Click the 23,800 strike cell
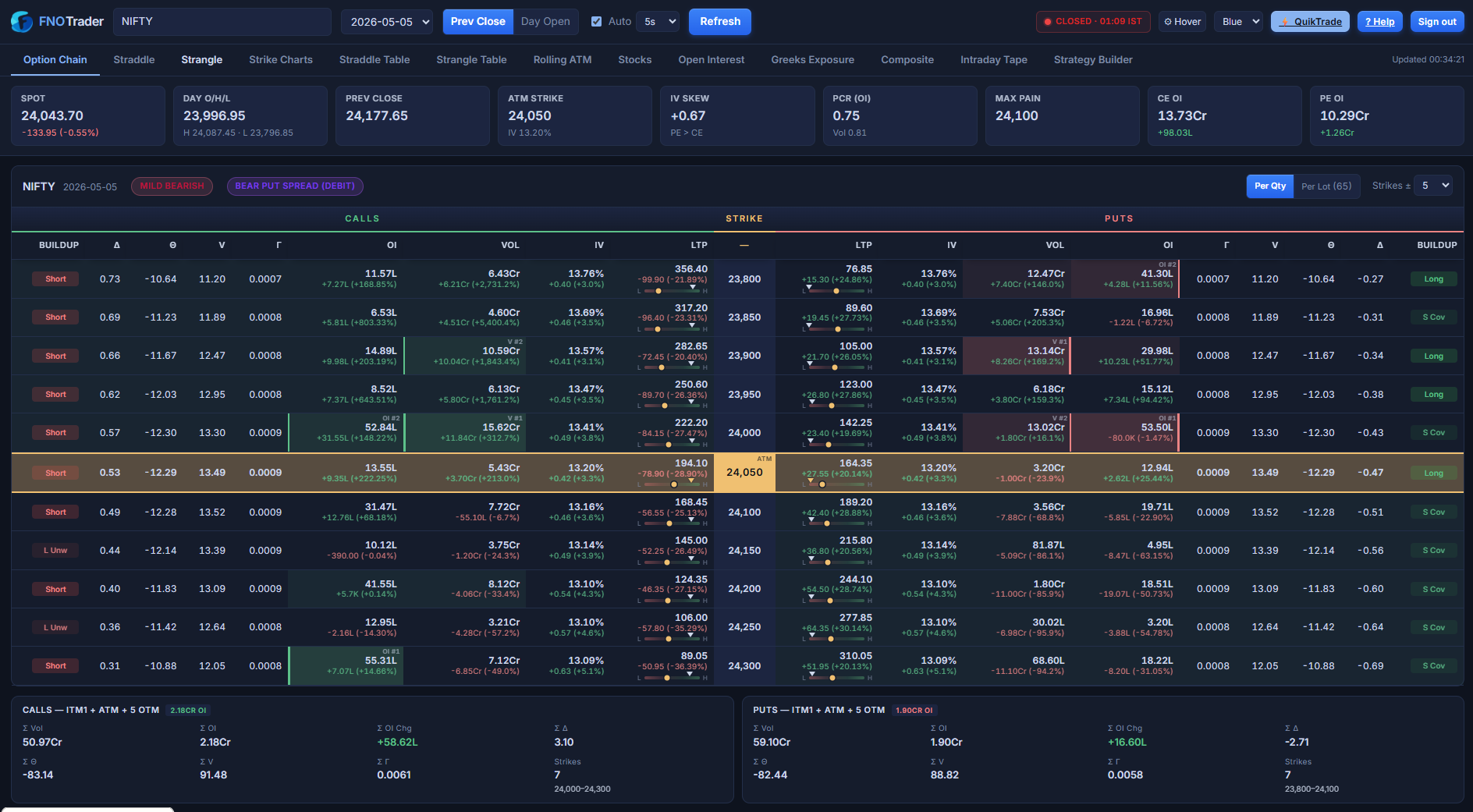 (744, 279)
